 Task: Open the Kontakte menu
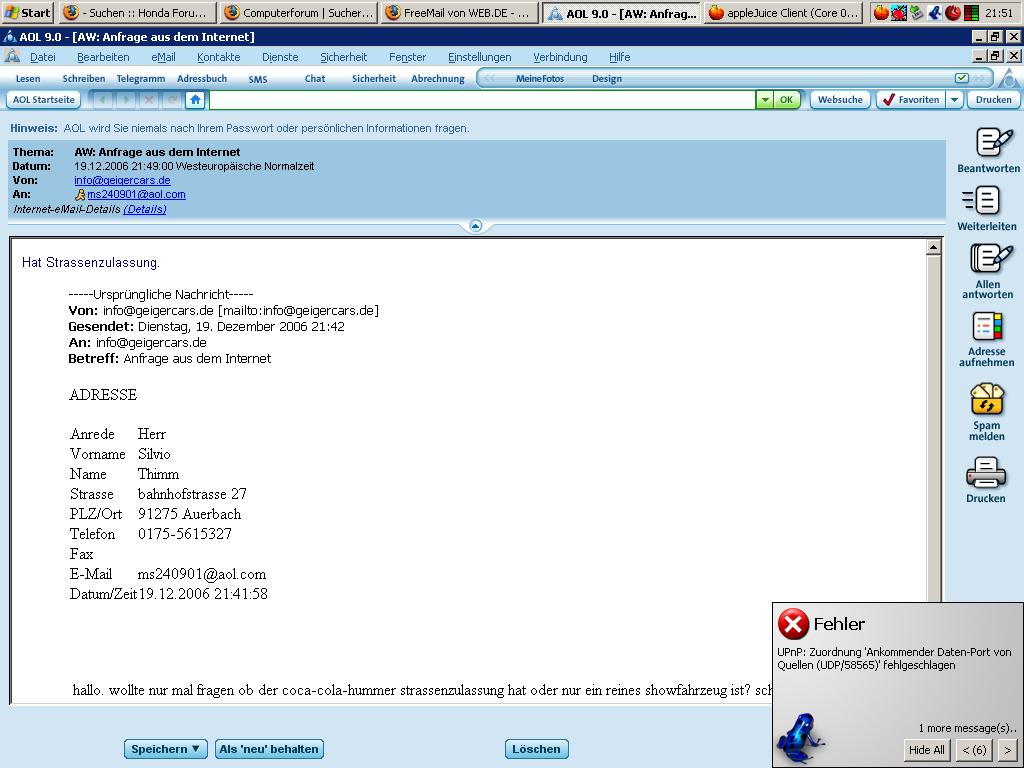click(x=219, y=57)
